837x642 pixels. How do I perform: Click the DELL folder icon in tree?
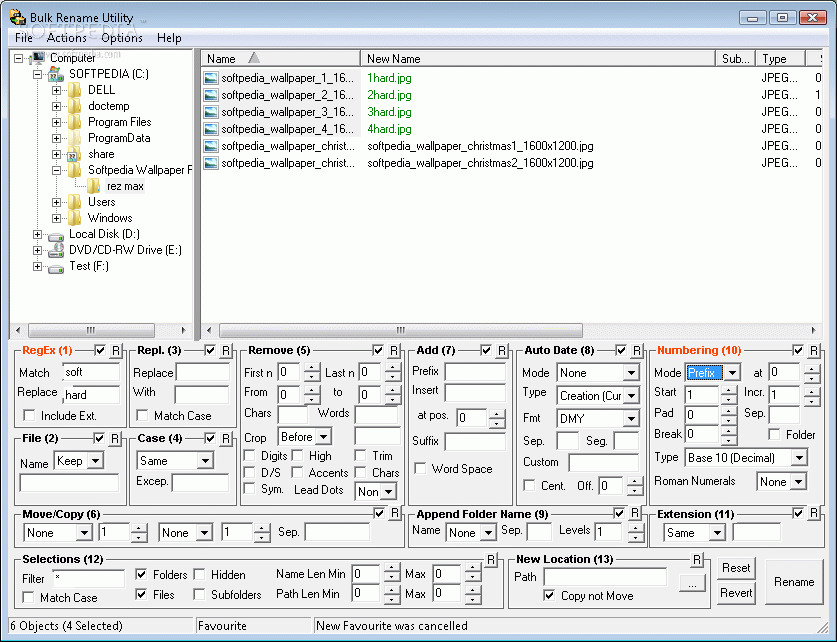click(x=74, y=90)
